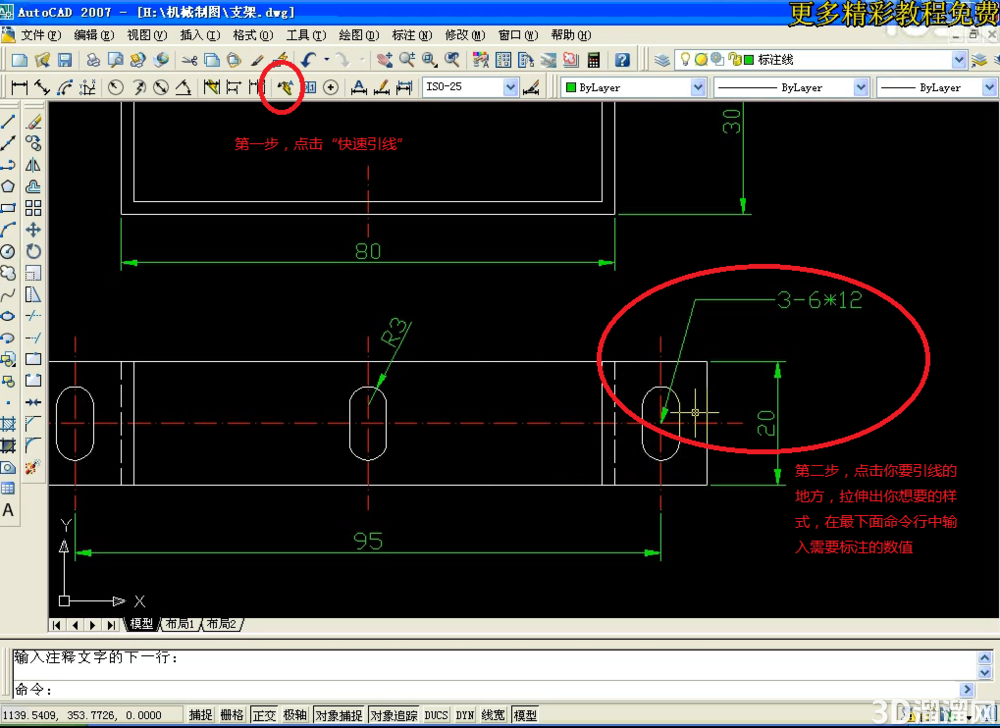The width and height of the screenshot is (1000, 728).
Task: Click the 模型 button in status bar
Action: point(526,715)
